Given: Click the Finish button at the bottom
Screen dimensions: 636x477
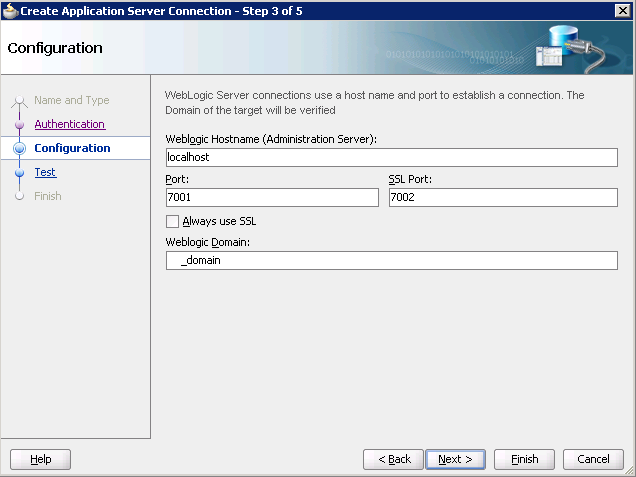Looking at the screenshot, I should point(524,459).
